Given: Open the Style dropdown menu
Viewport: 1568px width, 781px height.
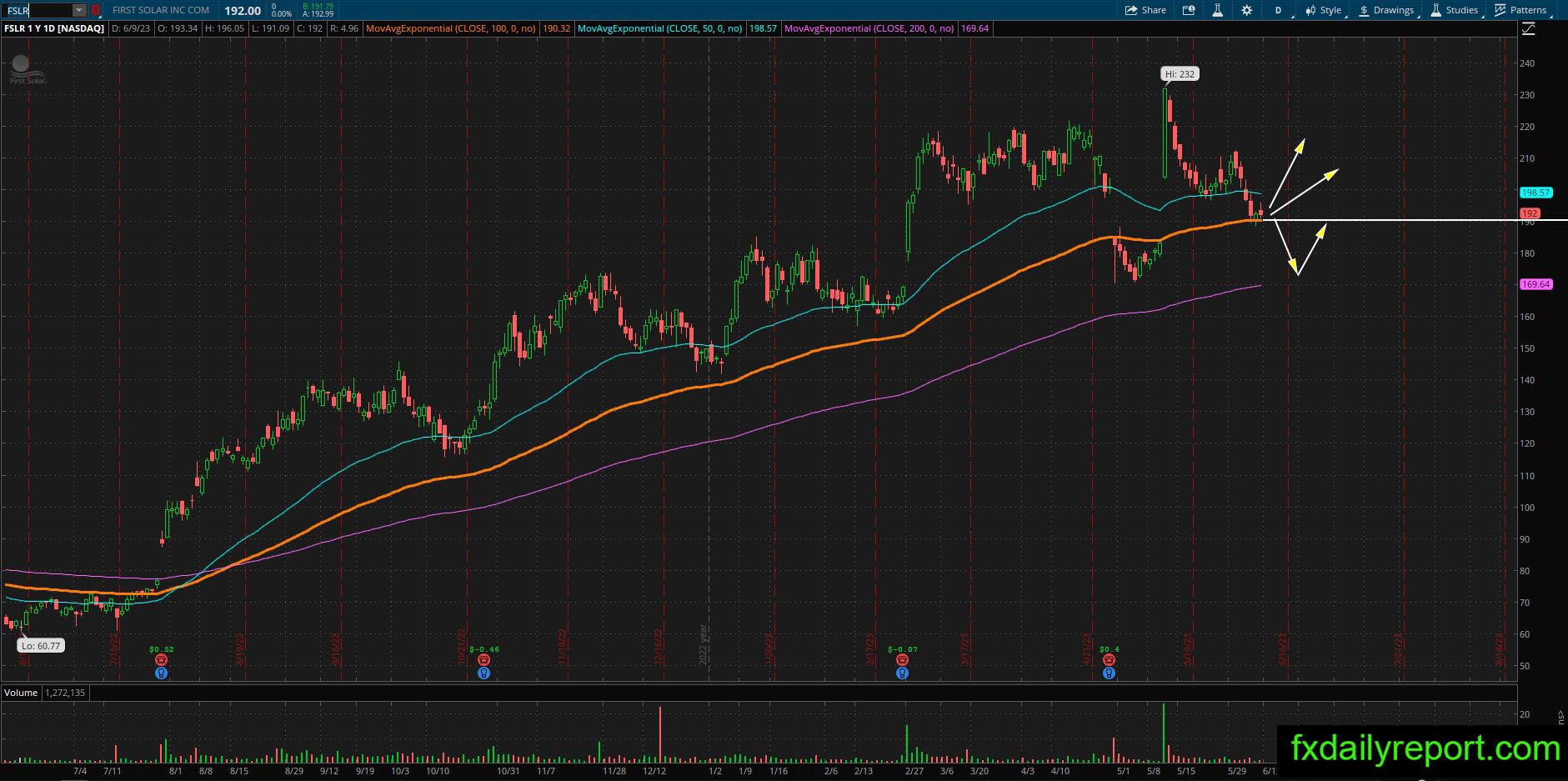Looking at the screenshot, I should (x=1324, y=10).
